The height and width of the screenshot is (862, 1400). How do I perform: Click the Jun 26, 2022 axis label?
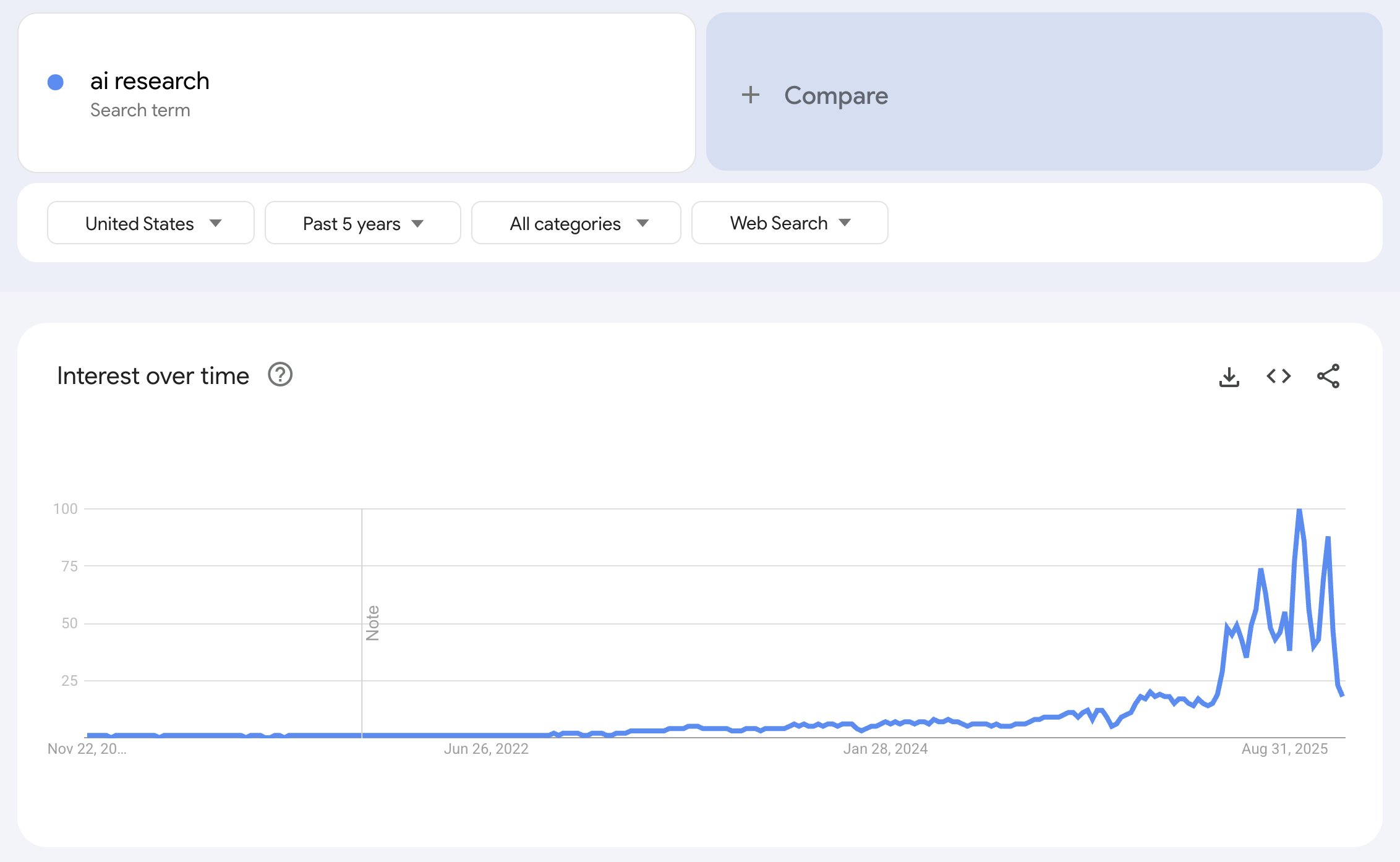click(x=486, y=749)
